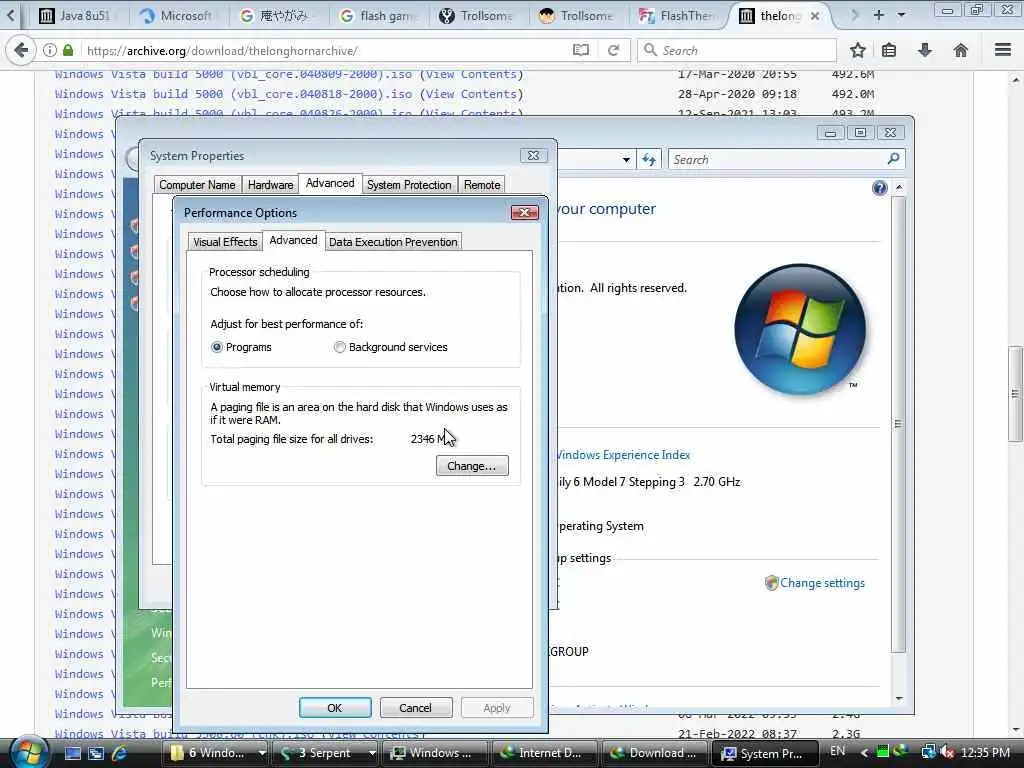Click View Contents for 040818-2000 iso

tap(472, 94)
